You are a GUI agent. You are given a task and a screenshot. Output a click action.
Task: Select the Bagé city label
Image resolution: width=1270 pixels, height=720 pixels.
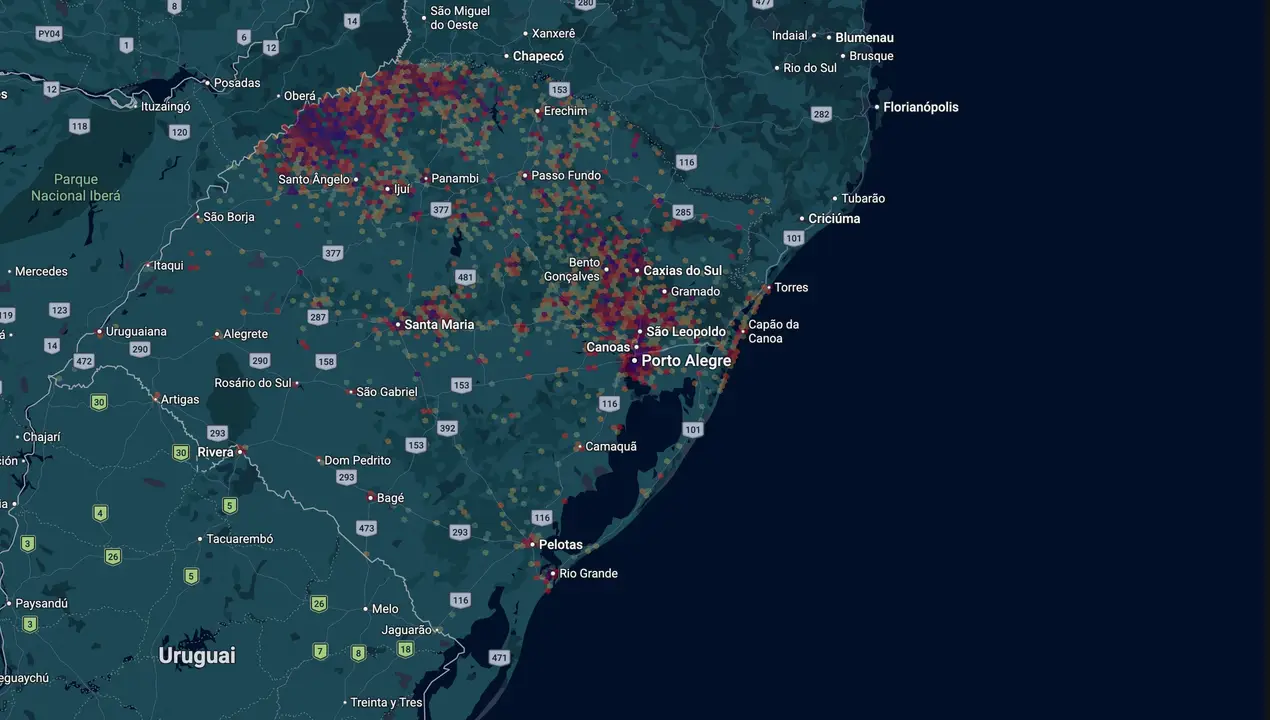tap(390, 498)
